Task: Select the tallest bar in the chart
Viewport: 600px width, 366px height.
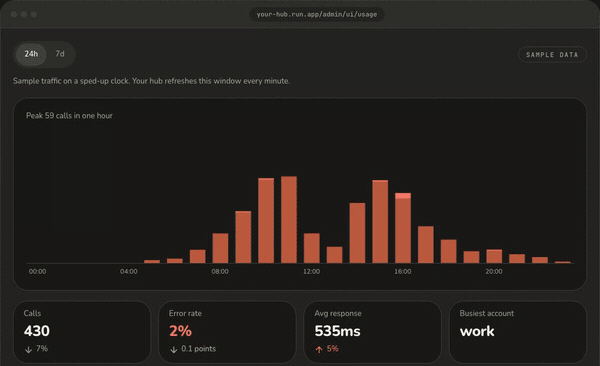Action: pos(289,220)
